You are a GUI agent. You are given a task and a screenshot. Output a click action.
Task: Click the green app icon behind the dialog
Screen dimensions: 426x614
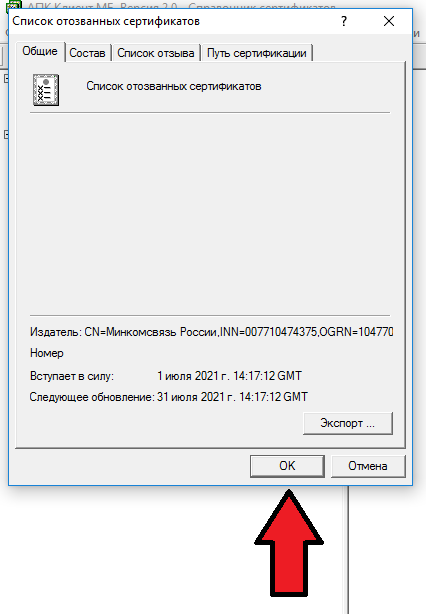pyautogui.click(x=14, y=5)
